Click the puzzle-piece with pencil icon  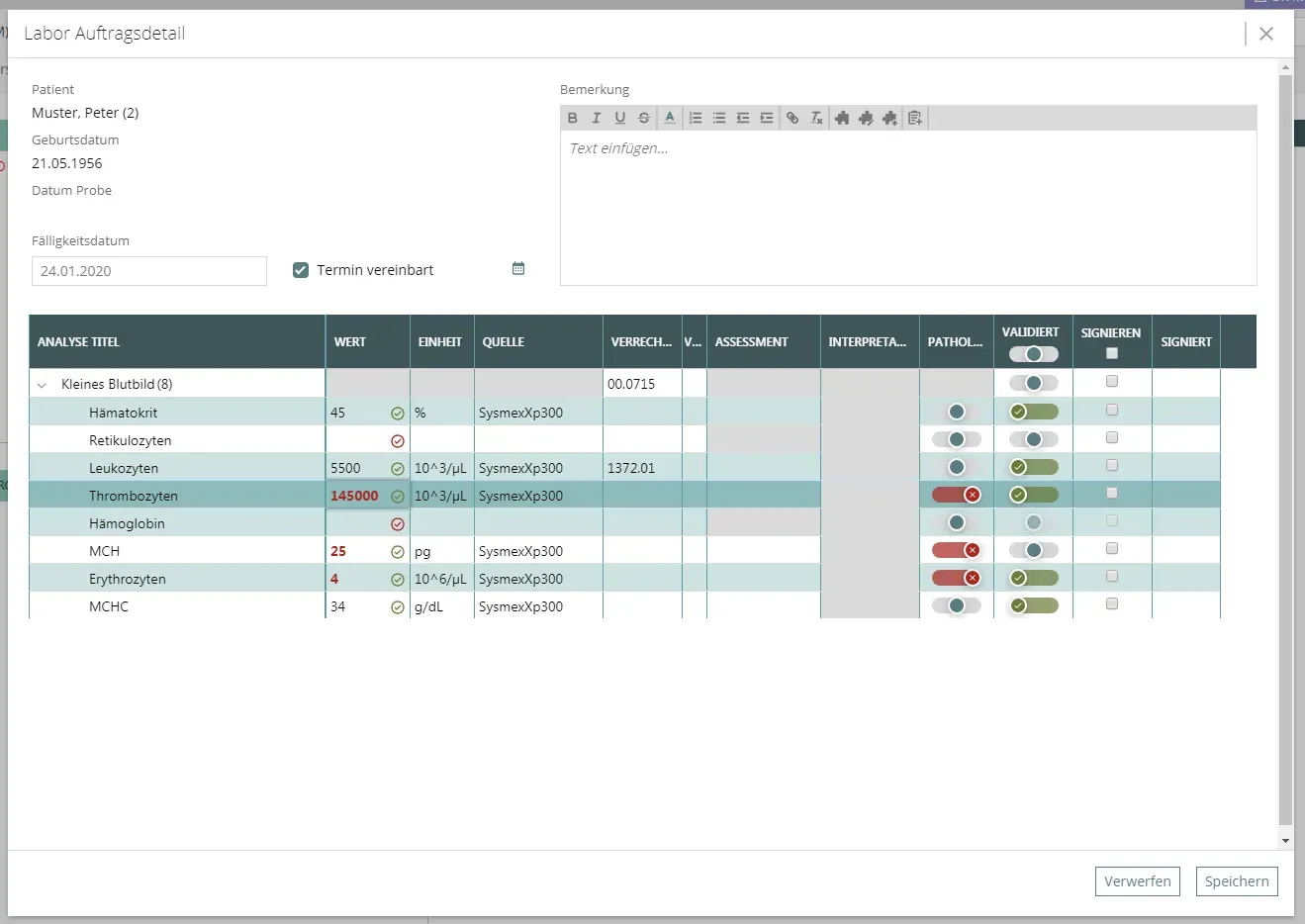[866, 118]
